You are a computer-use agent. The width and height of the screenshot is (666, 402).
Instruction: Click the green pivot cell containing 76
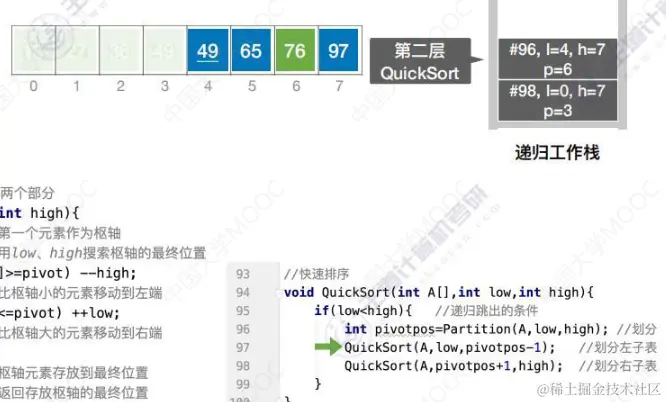point(295,51)
